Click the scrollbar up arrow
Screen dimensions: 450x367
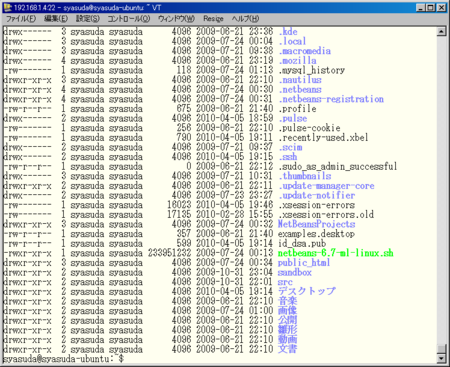point(441,31)
